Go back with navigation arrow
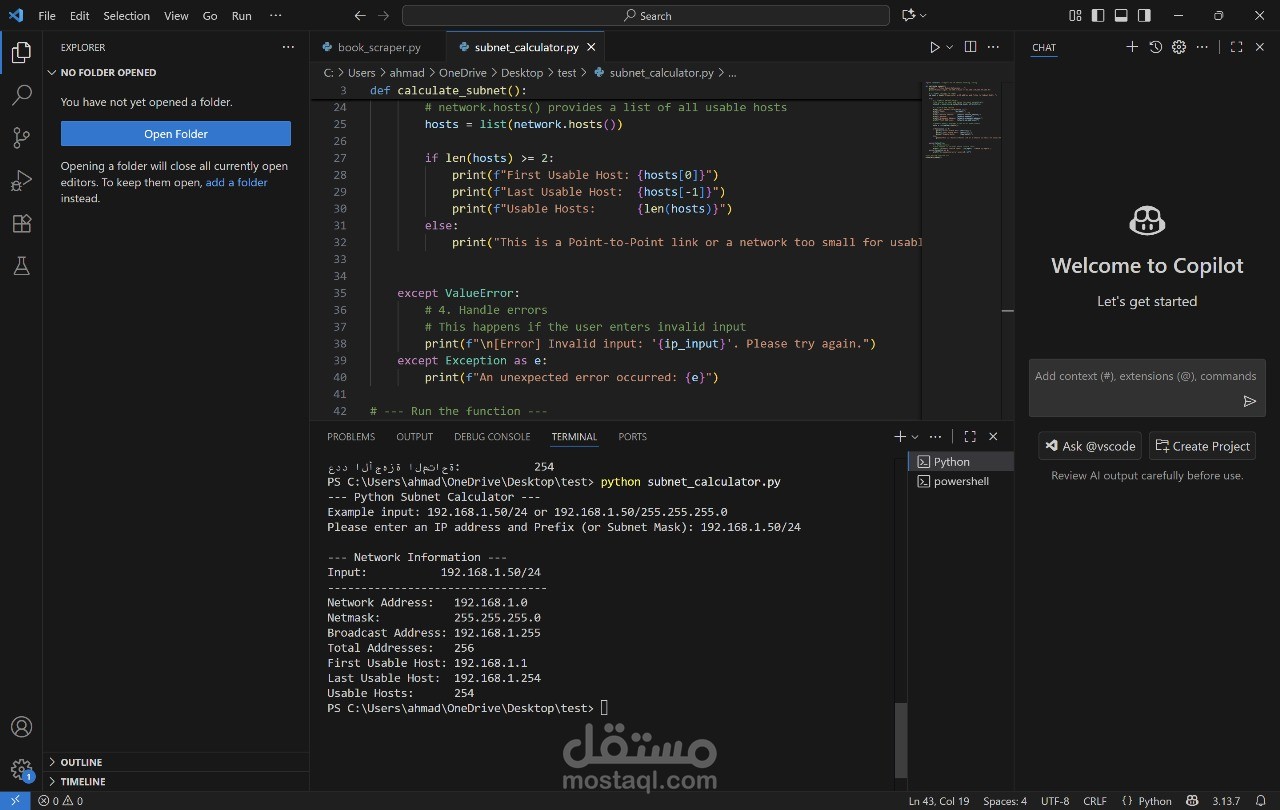The height and width of the screenshot is (810, 1280). coord(360,15)
